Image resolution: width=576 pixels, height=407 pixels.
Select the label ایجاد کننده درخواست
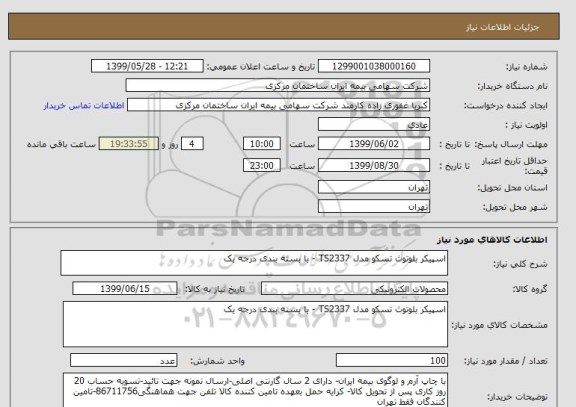[505, 106]
